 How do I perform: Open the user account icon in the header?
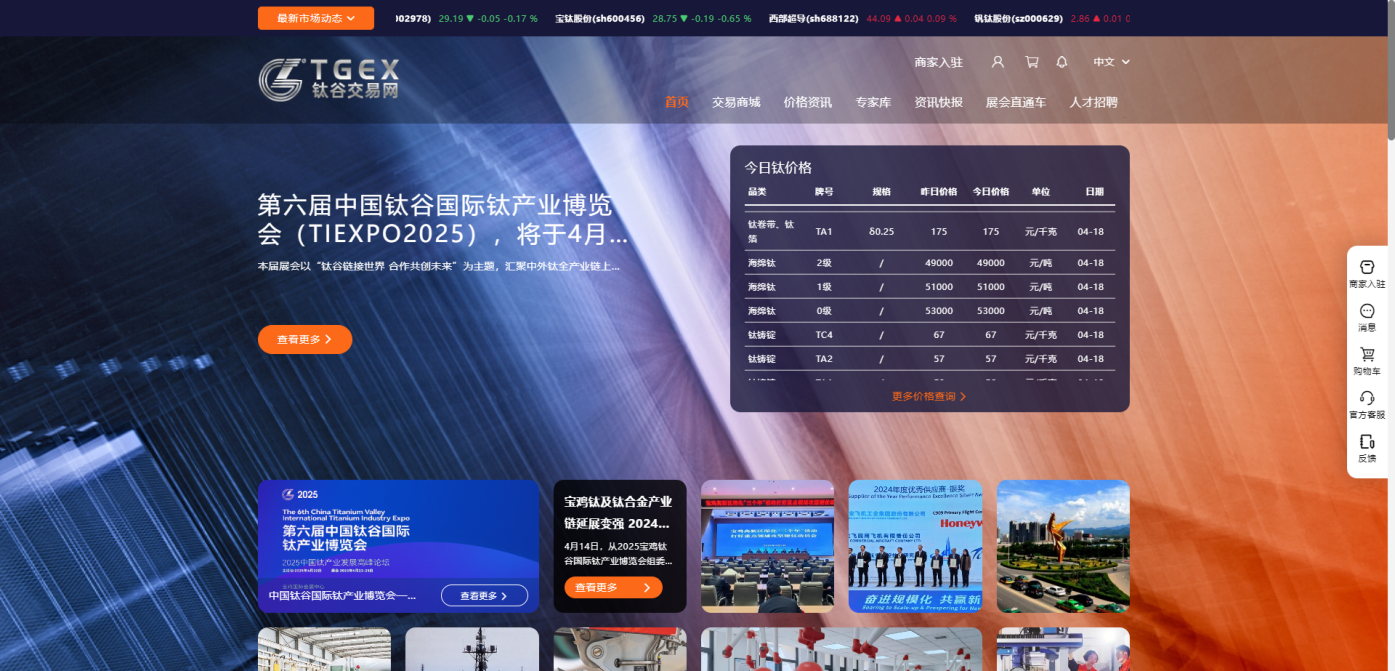coord(997,61)
